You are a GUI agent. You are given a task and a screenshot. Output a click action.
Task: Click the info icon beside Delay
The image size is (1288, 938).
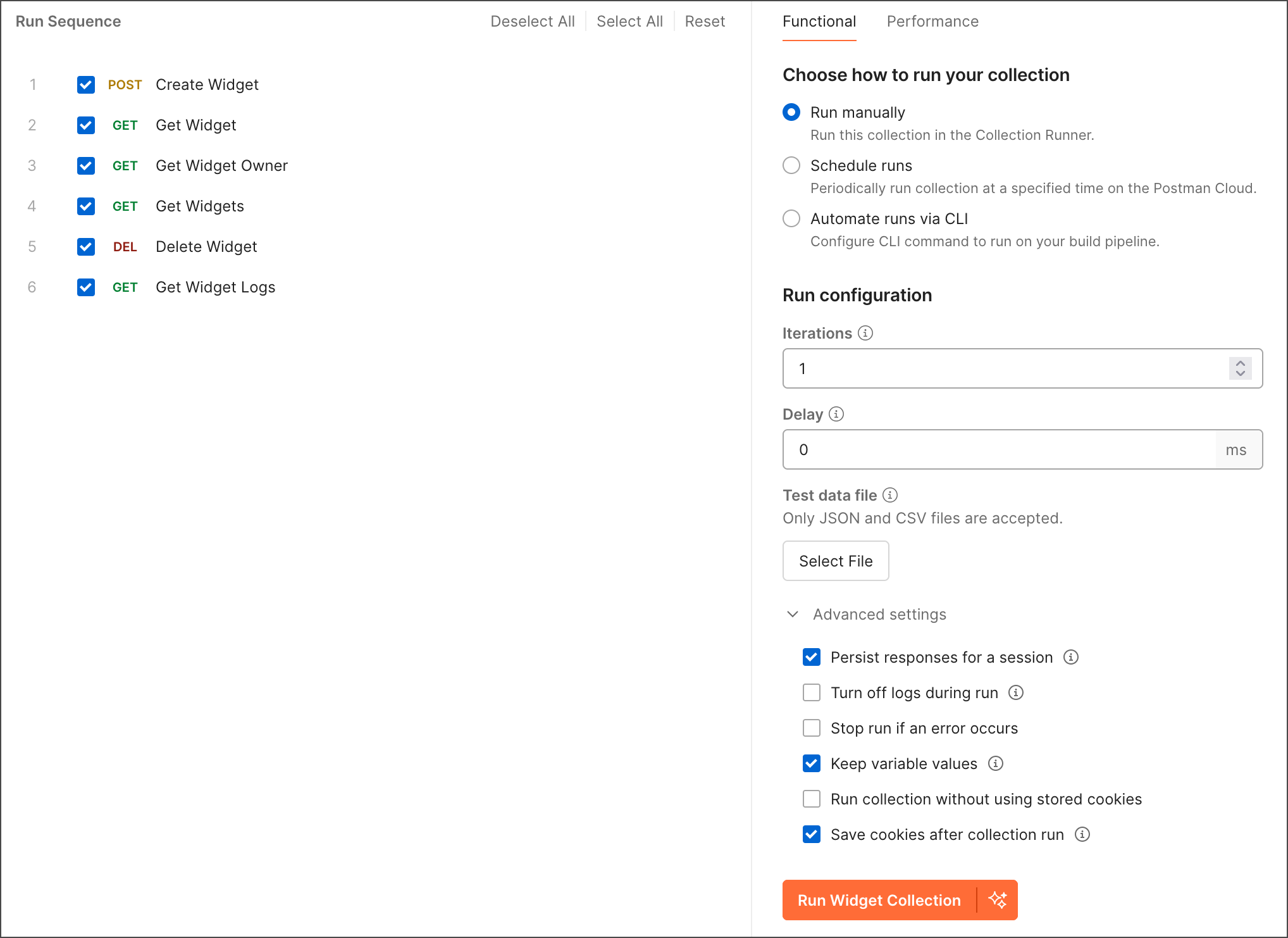(836, 414)
